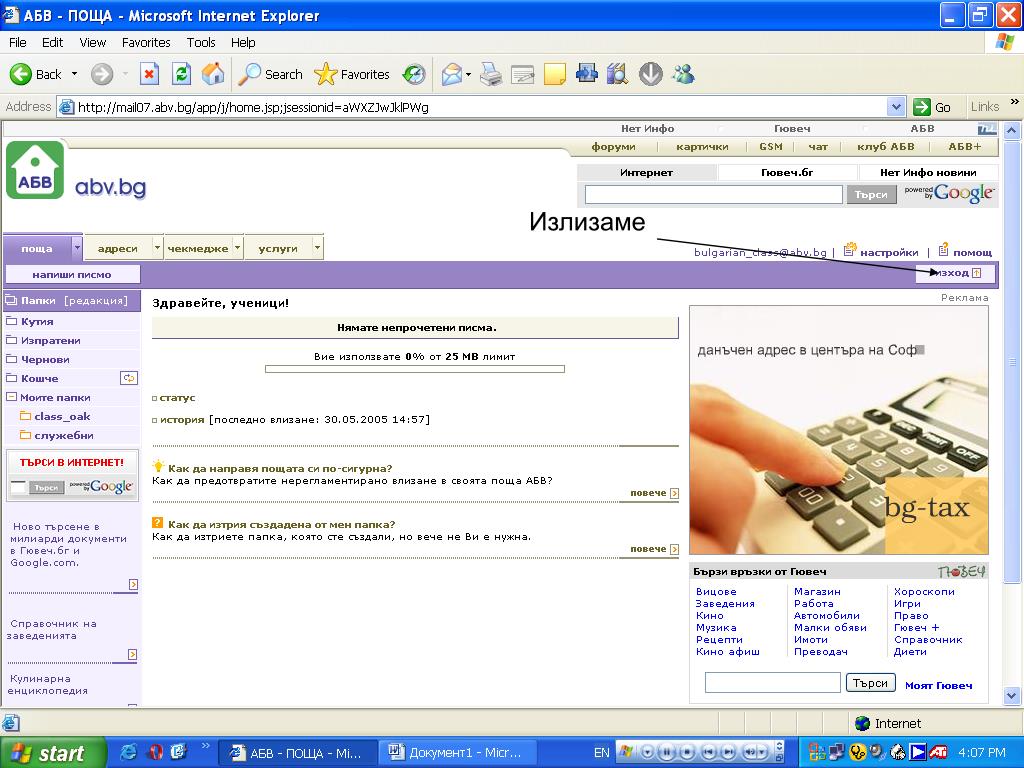The height and width of the screenshot is (768, 1024).
Task: Click the Windows Start button
Action: click(52, 752)
